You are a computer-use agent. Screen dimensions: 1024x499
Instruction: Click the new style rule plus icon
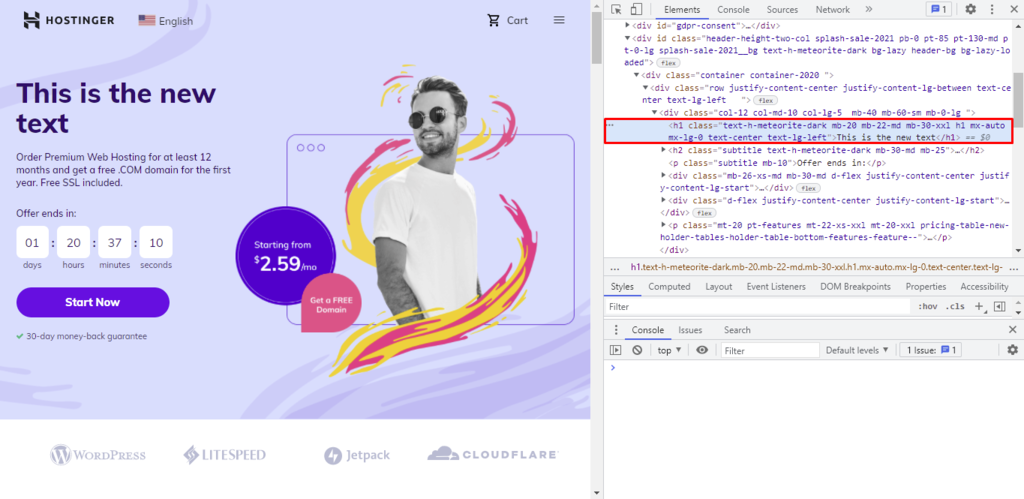(979, 306)
